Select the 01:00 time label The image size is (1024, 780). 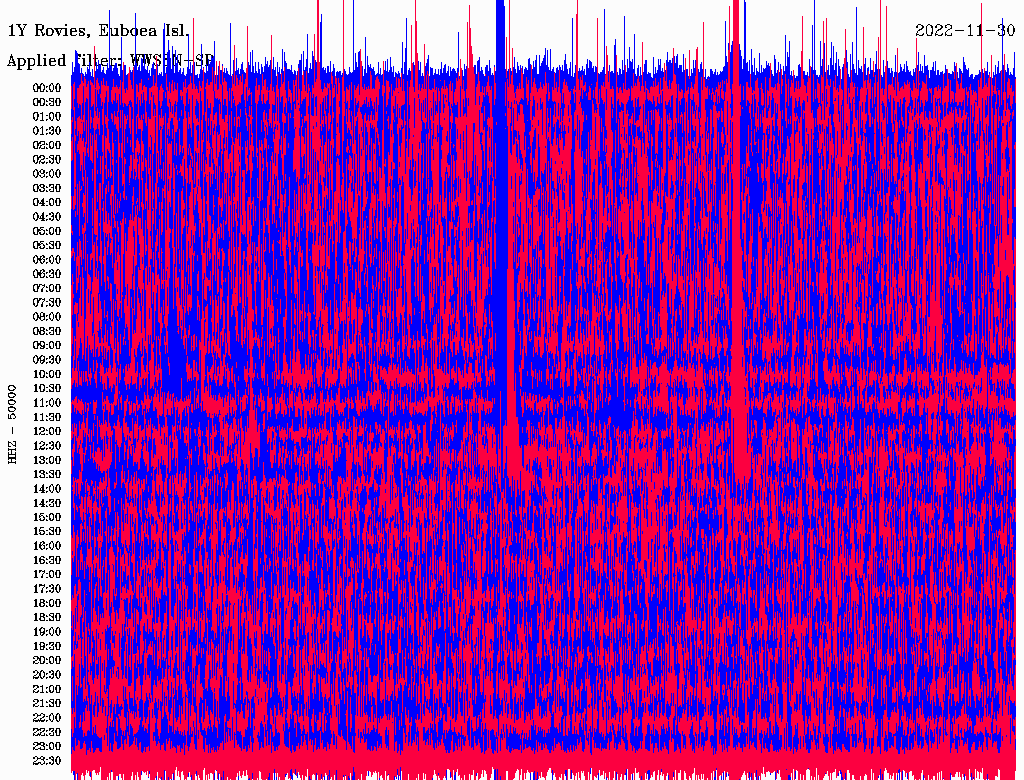pos(47,116)
